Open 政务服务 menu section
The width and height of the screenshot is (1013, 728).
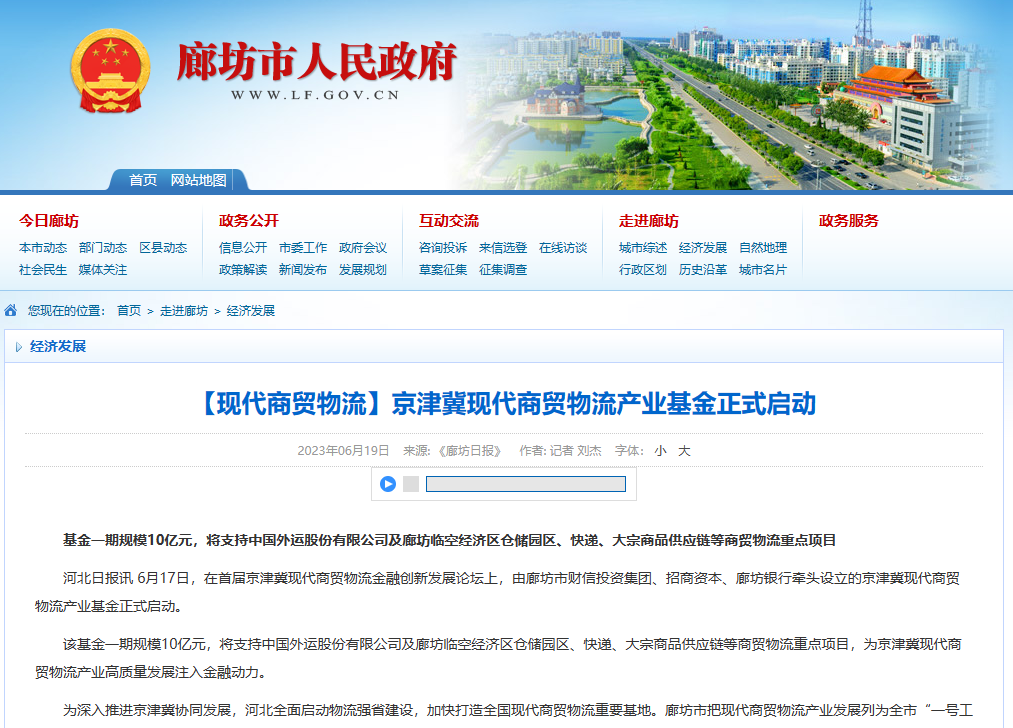pos(849,221)
